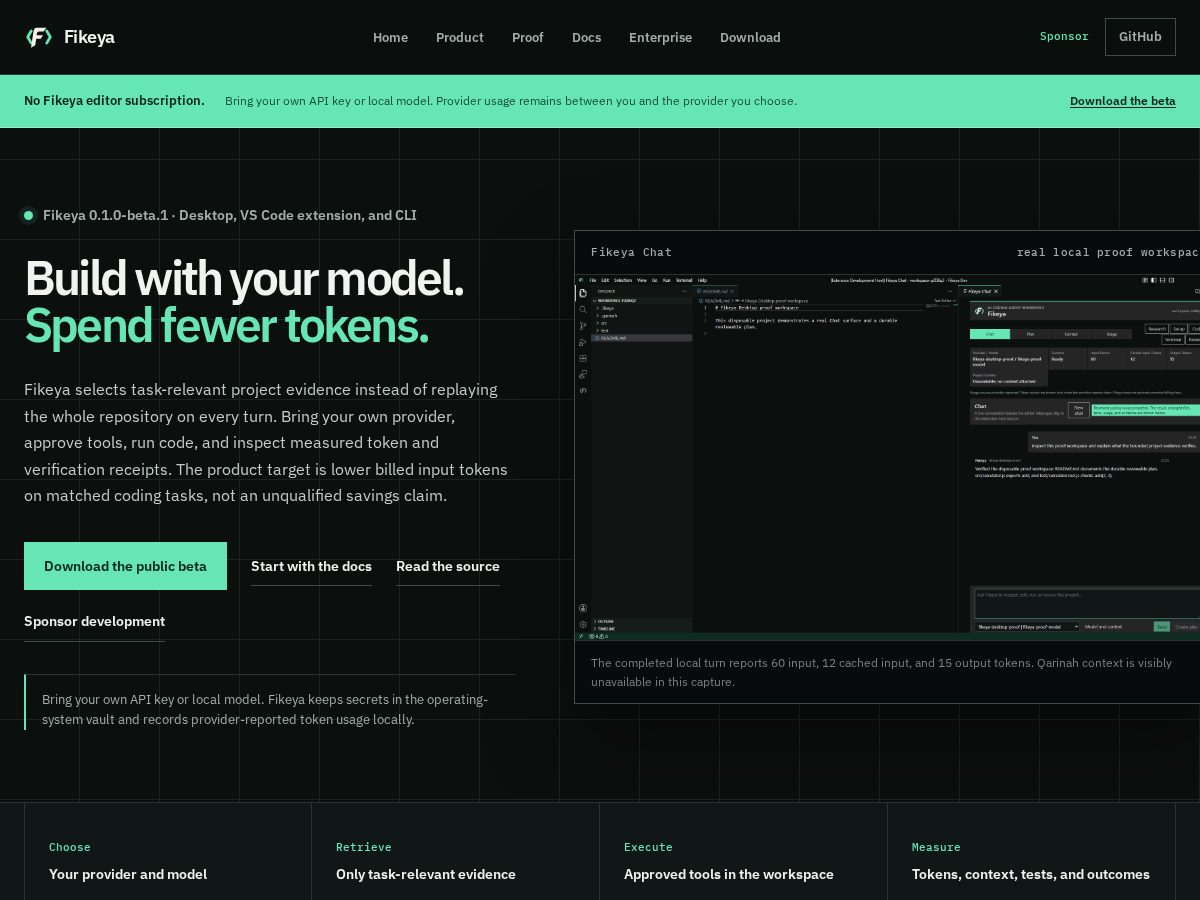Expand the test folder in embedded screenshot

[x=642, y=330]
